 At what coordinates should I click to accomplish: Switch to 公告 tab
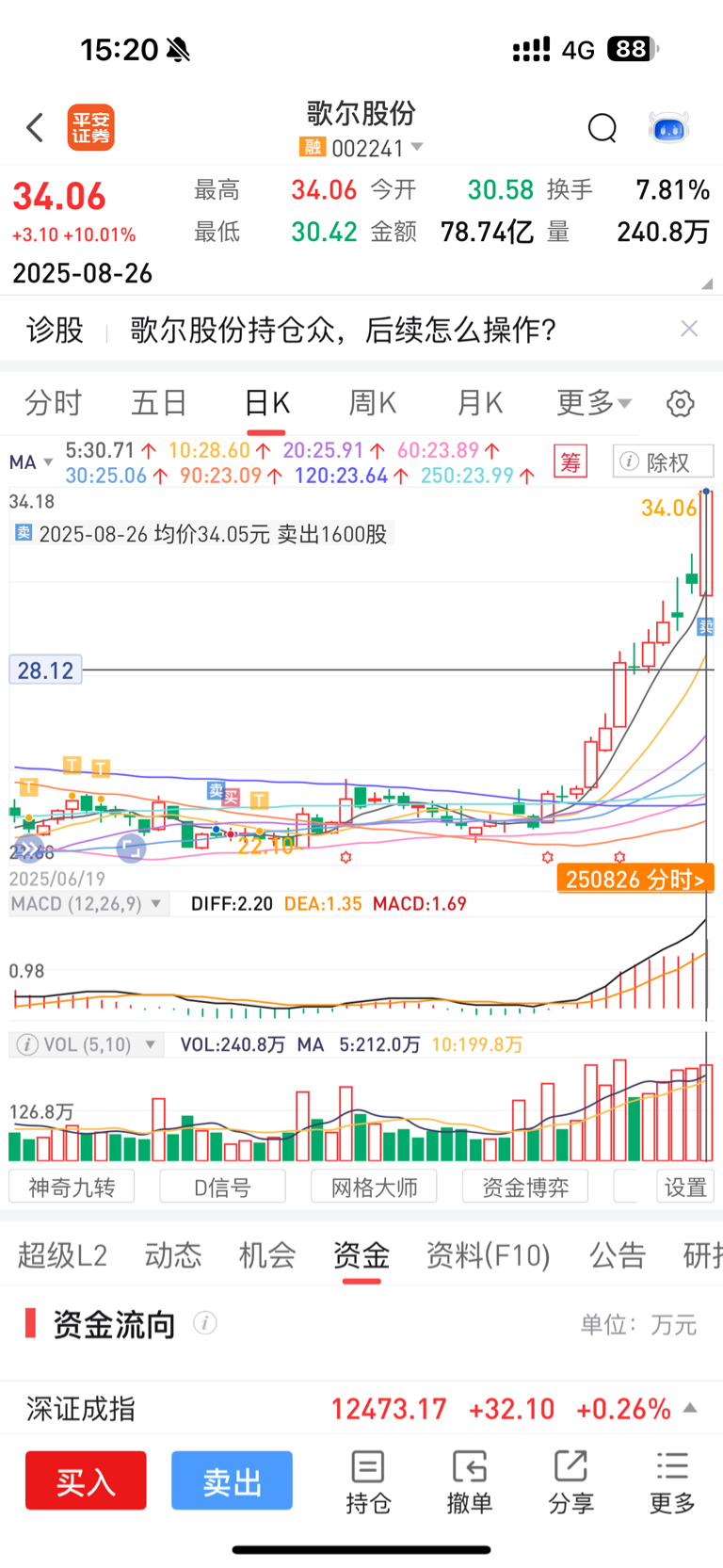pos(618,1255)
